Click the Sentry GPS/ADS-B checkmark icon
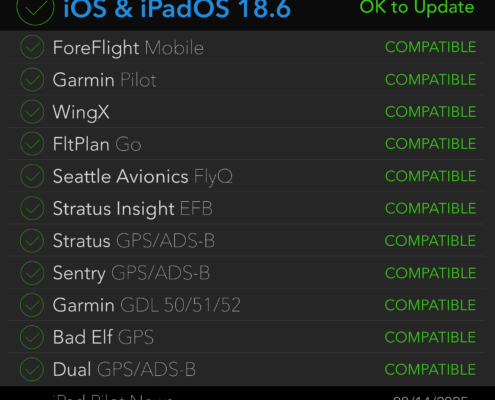The width and height of the screenshot is (495, 400). click(x=32, y=273)
